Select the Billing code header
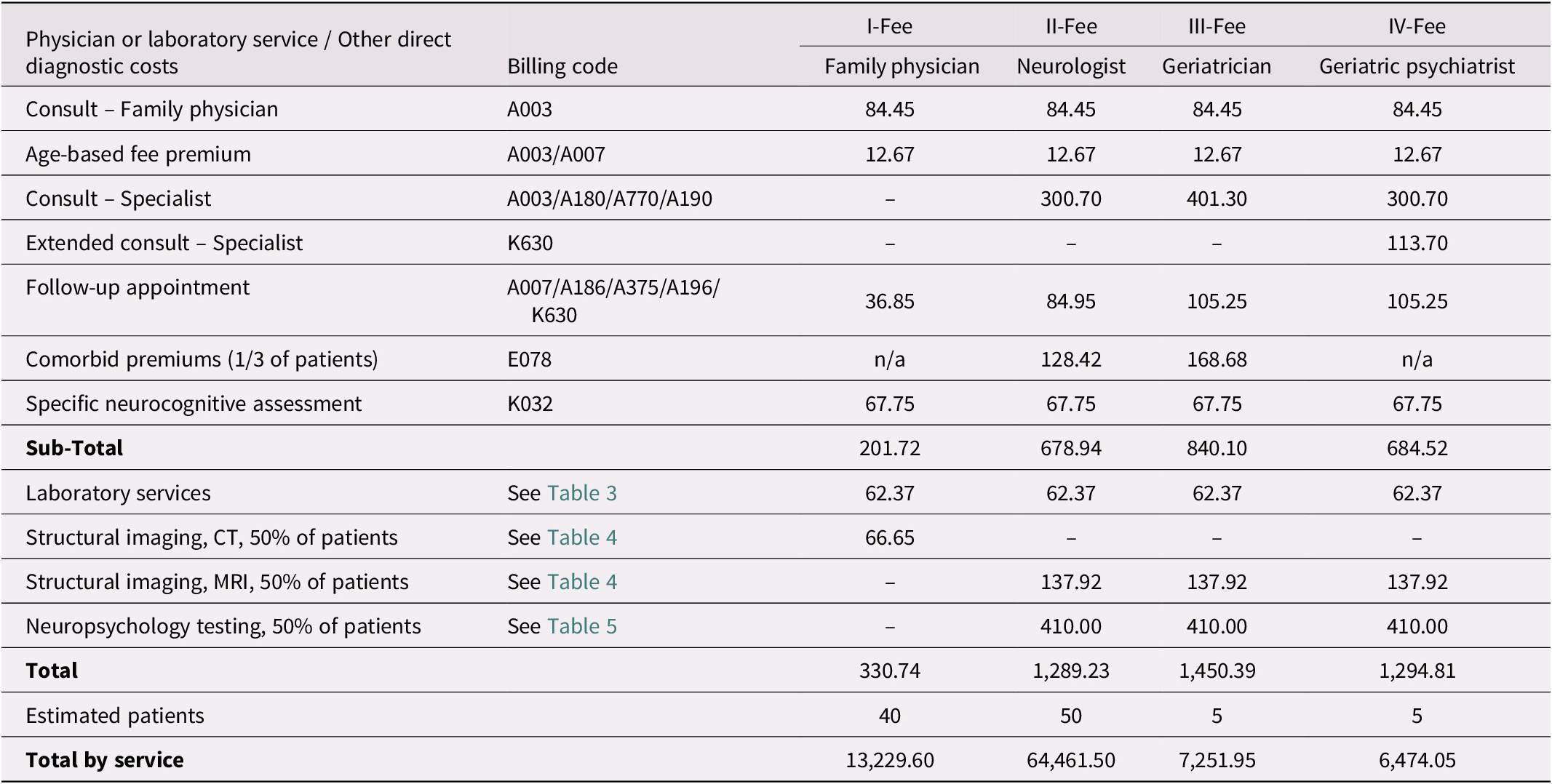 pos(562,66)
